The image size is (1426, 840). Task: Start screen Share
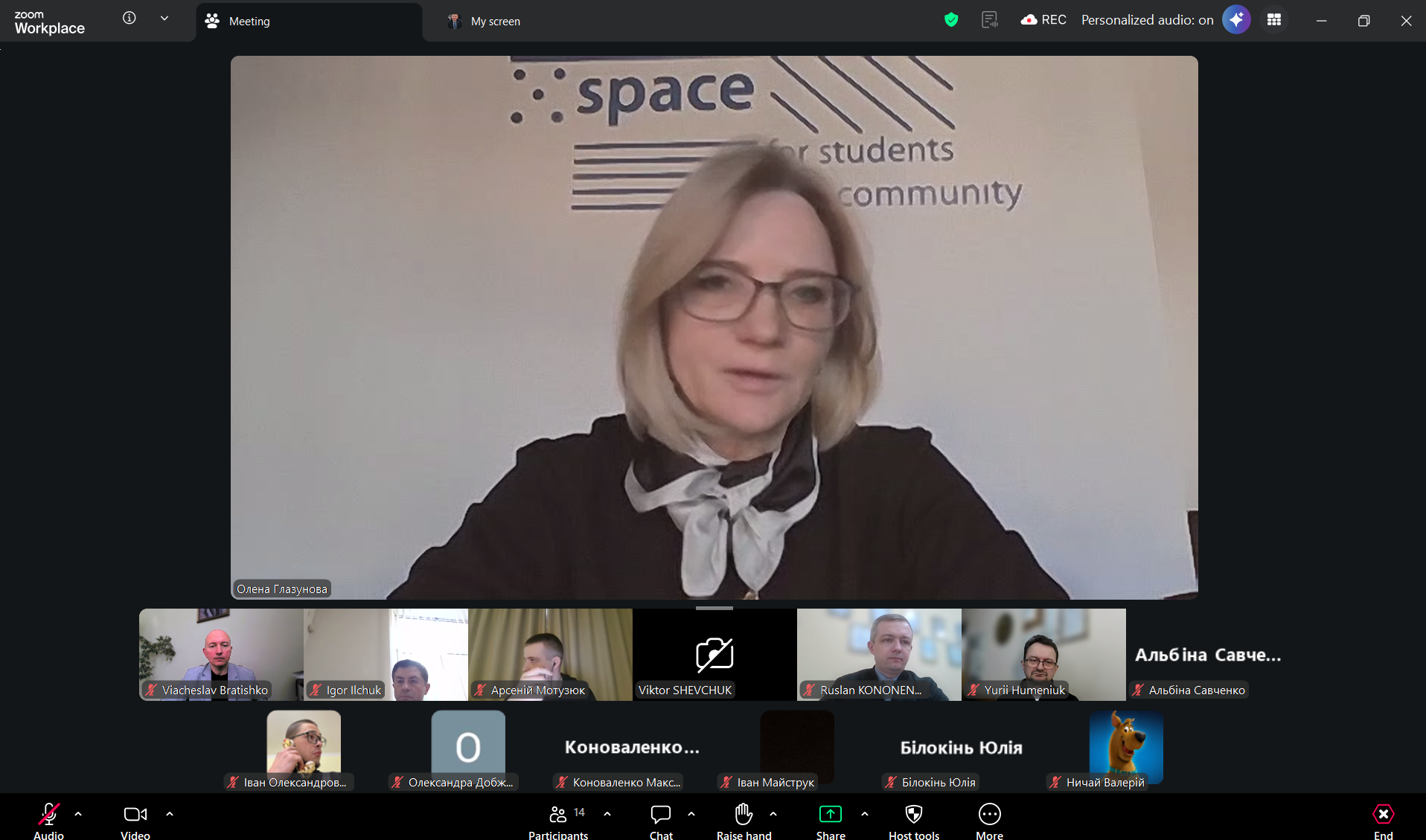click(x=831, y=821)
